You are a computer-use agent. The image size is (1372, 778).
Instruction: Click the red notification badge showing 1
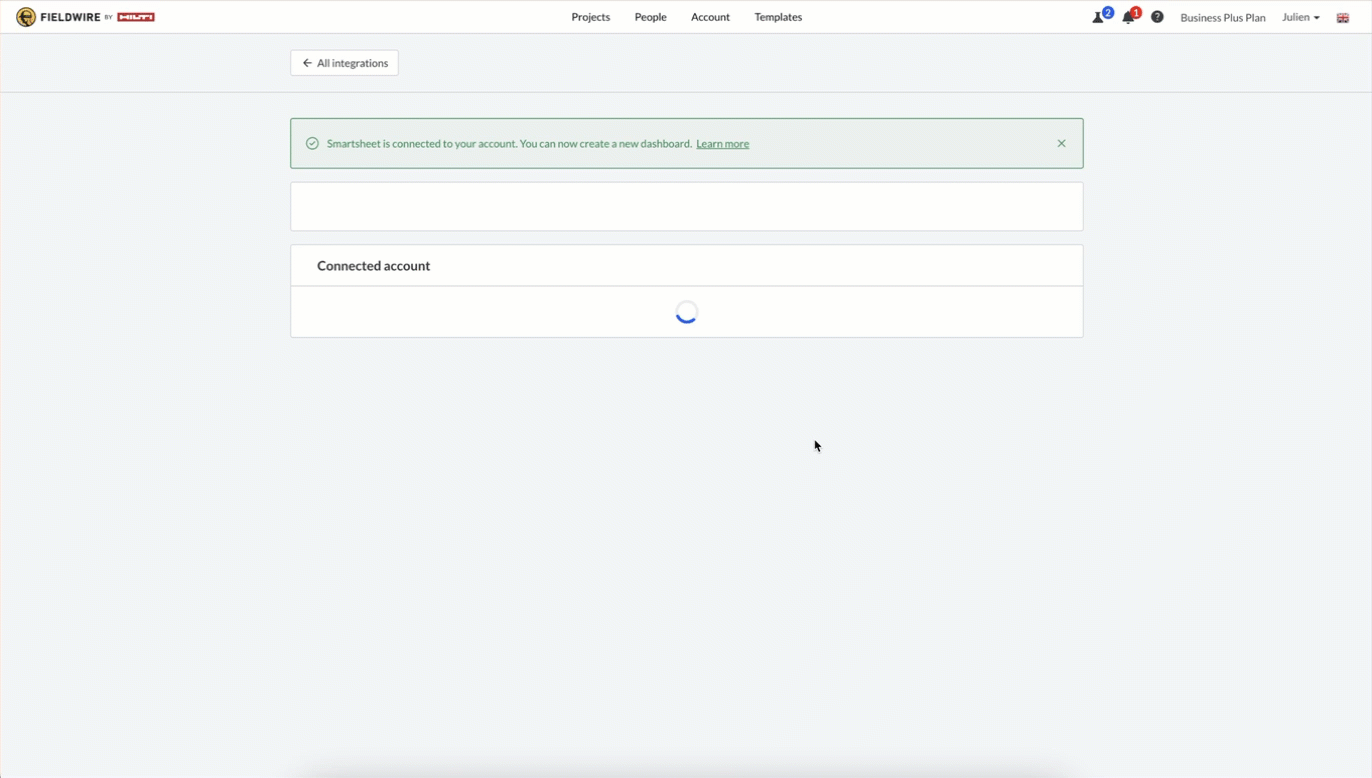pyautogui.click(x=1135, y=12)
